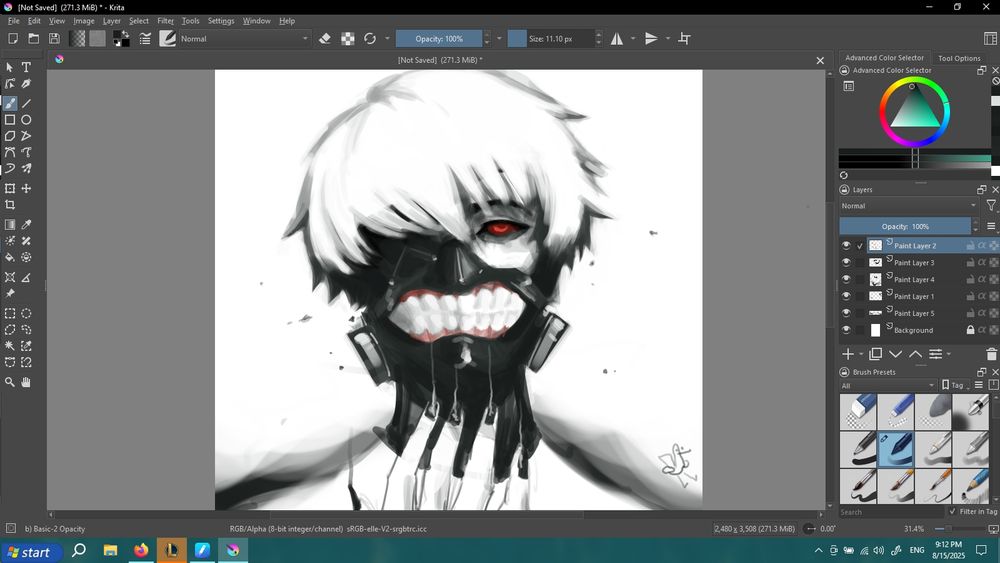
Task: Select the Text tool in the toolbox
Action: point(27,67)
